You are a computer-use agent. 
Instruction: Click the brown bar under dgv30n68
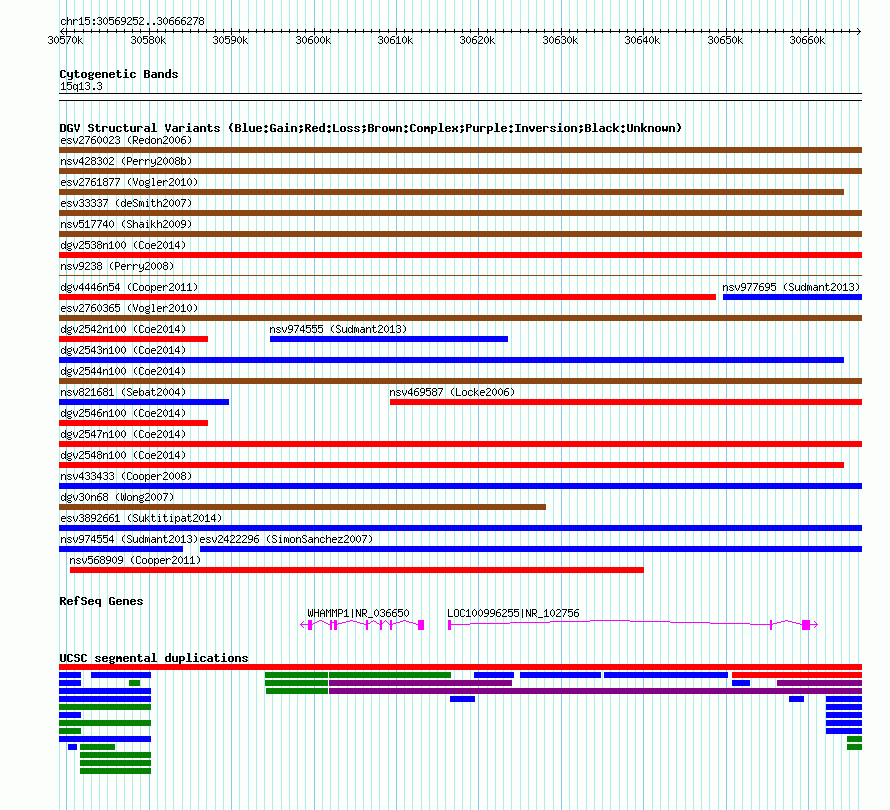(303, 507)
